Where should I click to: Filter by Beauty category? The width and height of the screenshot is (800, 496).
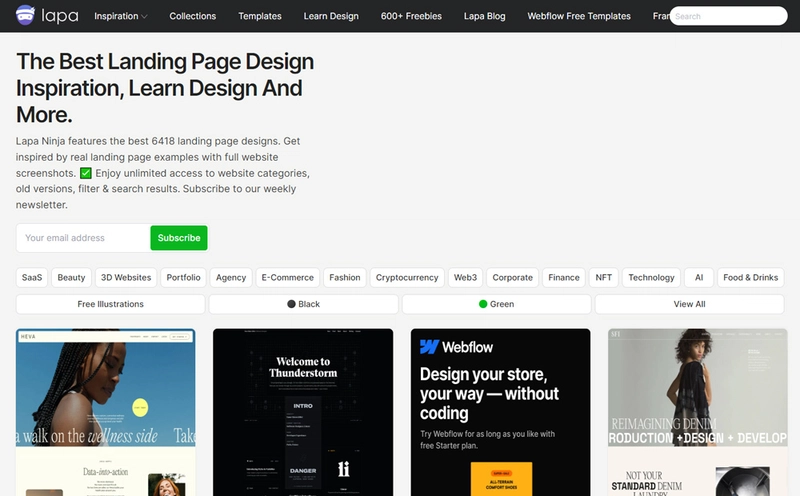click(x=71, y=278)
